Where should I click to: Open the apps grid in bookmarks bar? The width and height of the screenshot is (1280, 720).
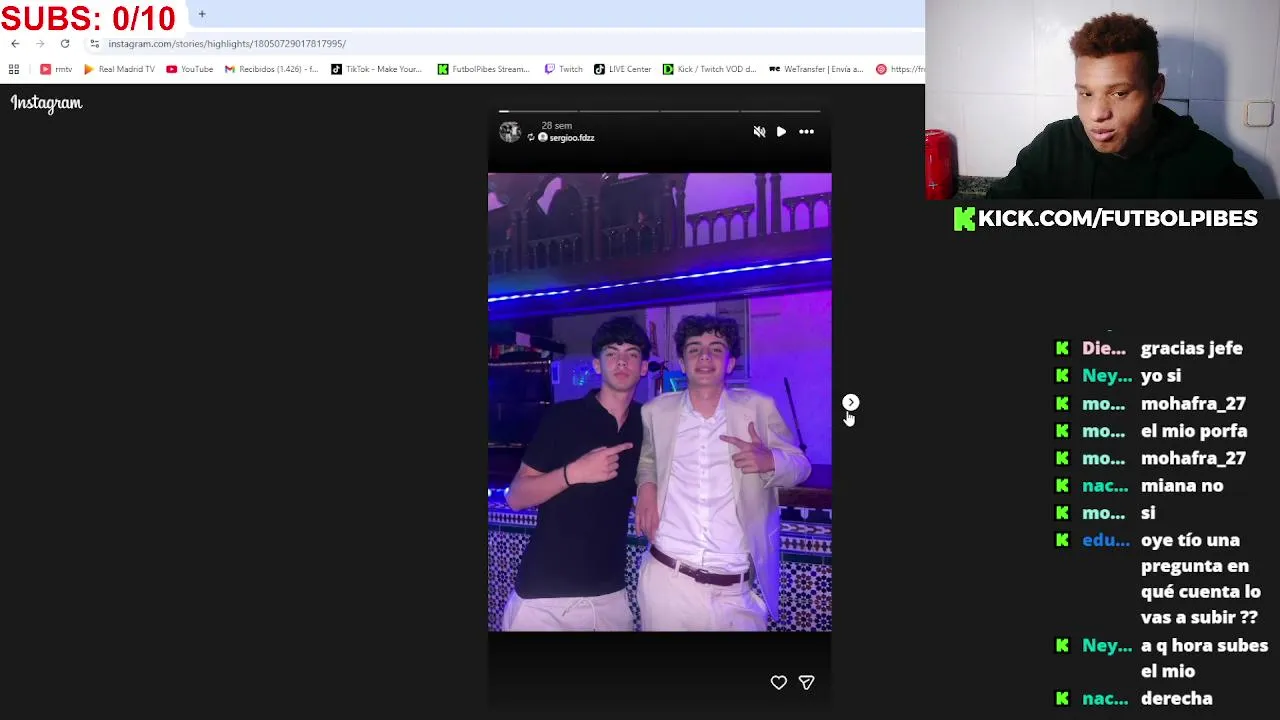(14, 69)
